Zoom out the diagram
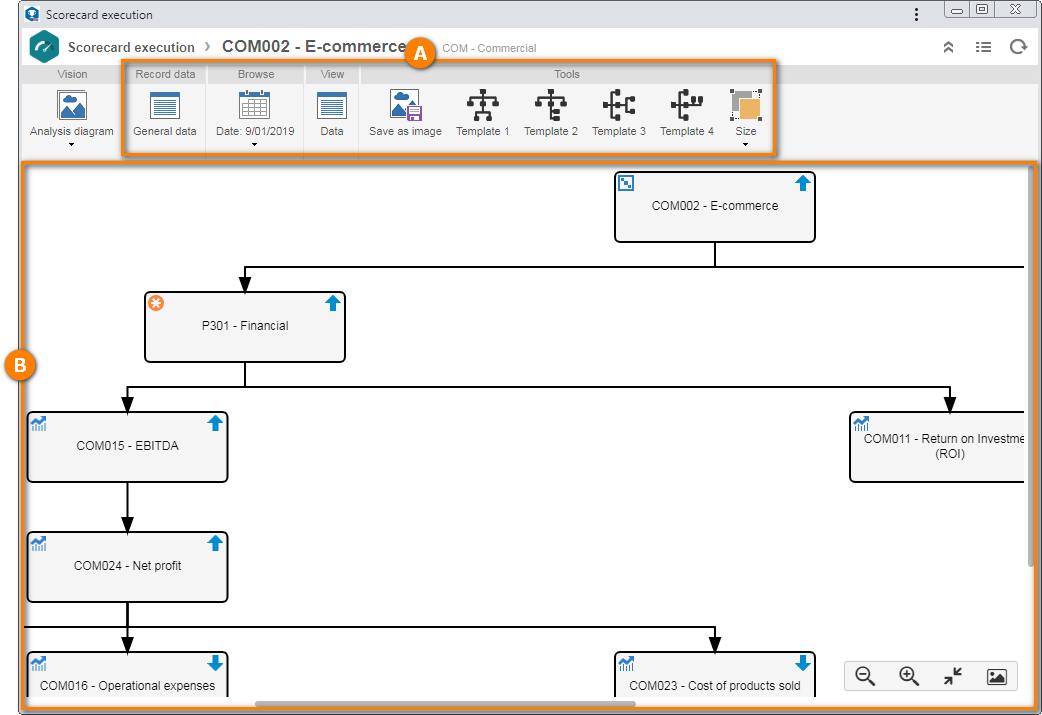1042x715 pixels. point(865,676)
